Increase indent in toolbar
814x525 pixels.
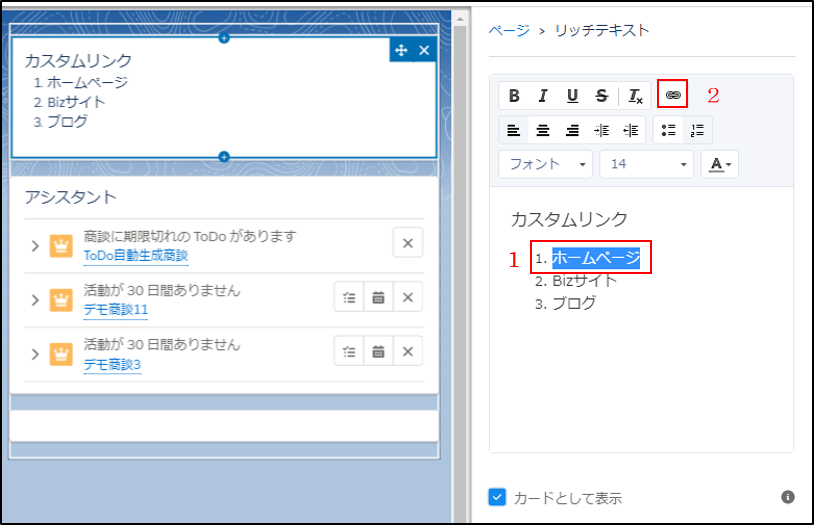pos(602,130)
